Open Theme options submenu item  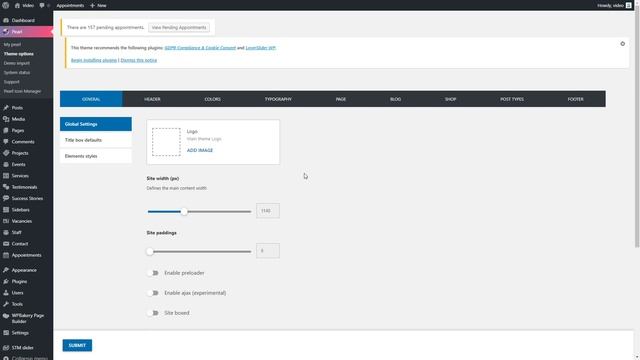click(19, 53)
